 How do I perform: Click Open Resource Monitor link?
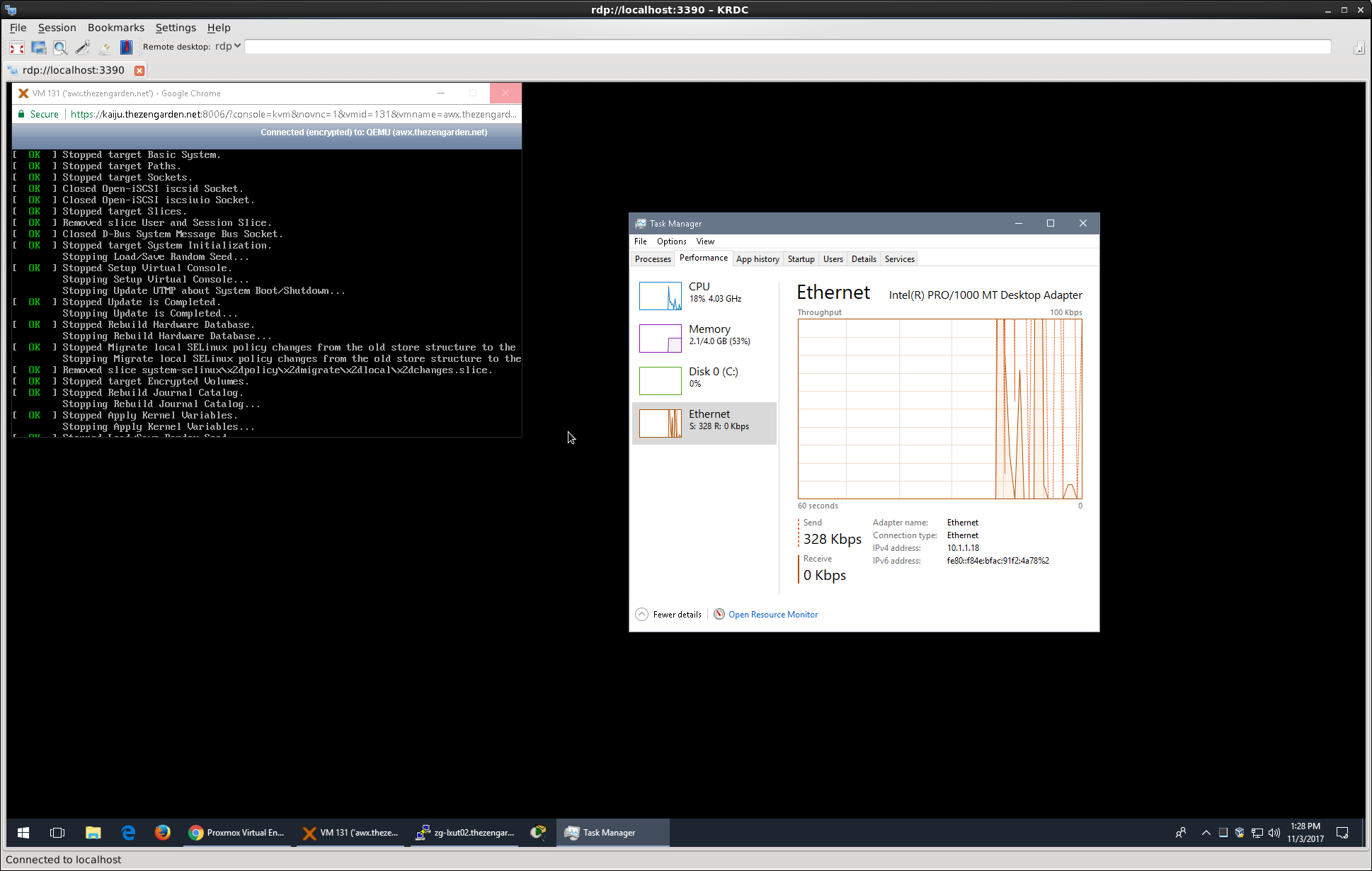pos(773,615)
